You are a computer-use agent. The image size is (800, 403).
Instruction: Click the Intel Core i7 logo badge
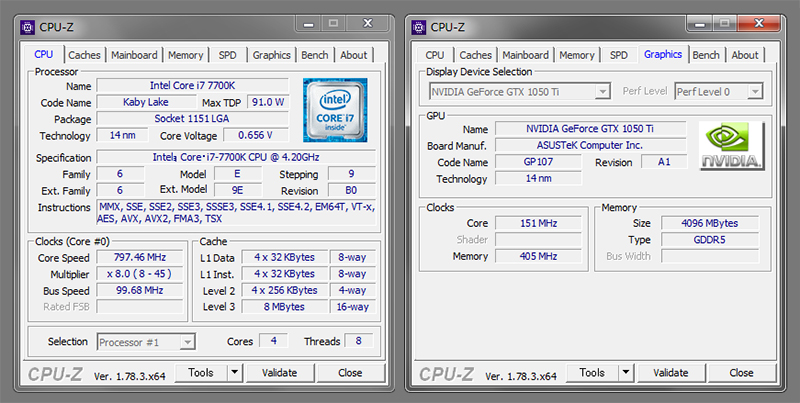tap(335, 110)
